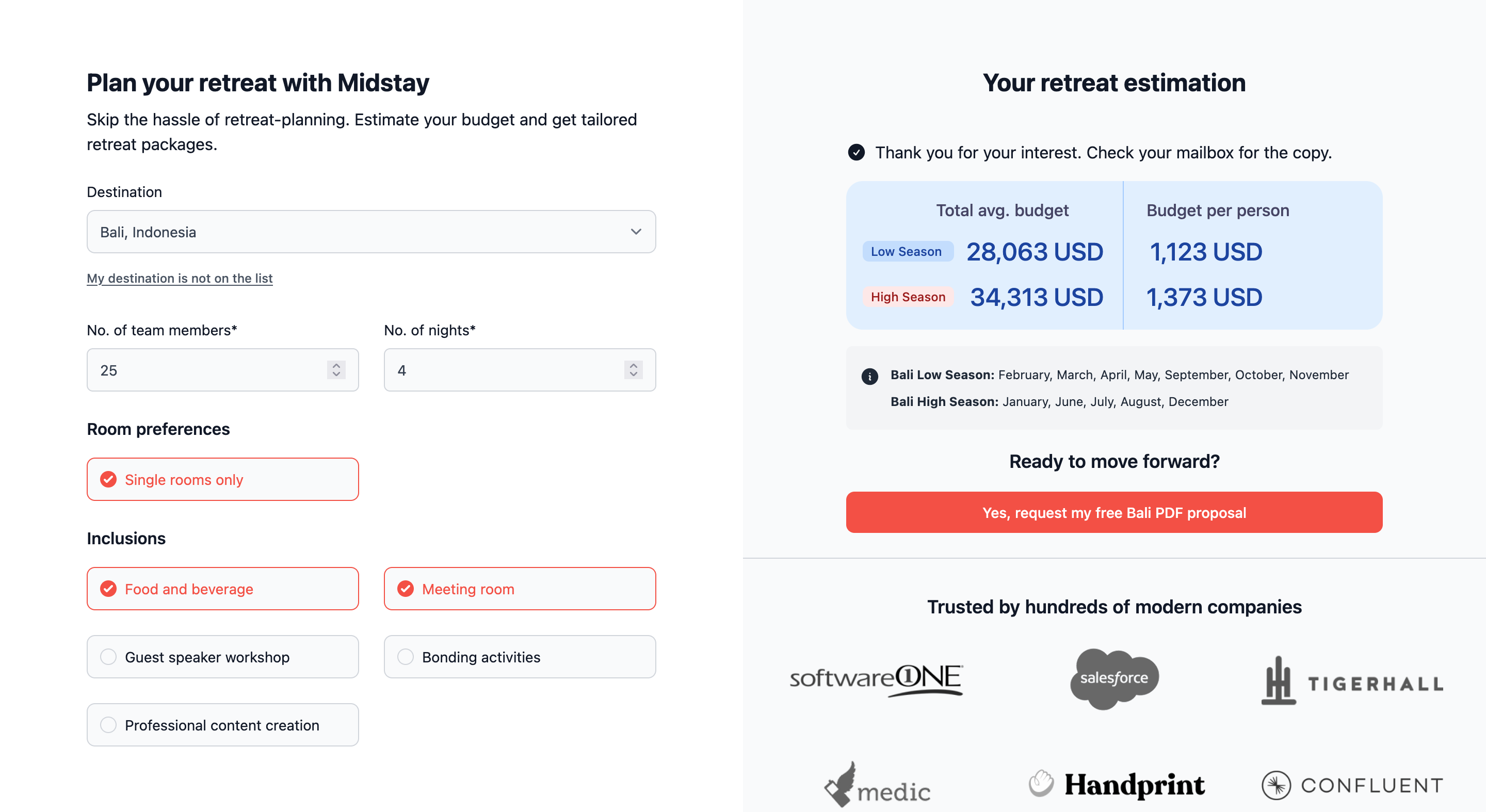This screenshot has width=1486, height=812.
Task: Click the Salesforce cloud logo
Action: 1114,679
